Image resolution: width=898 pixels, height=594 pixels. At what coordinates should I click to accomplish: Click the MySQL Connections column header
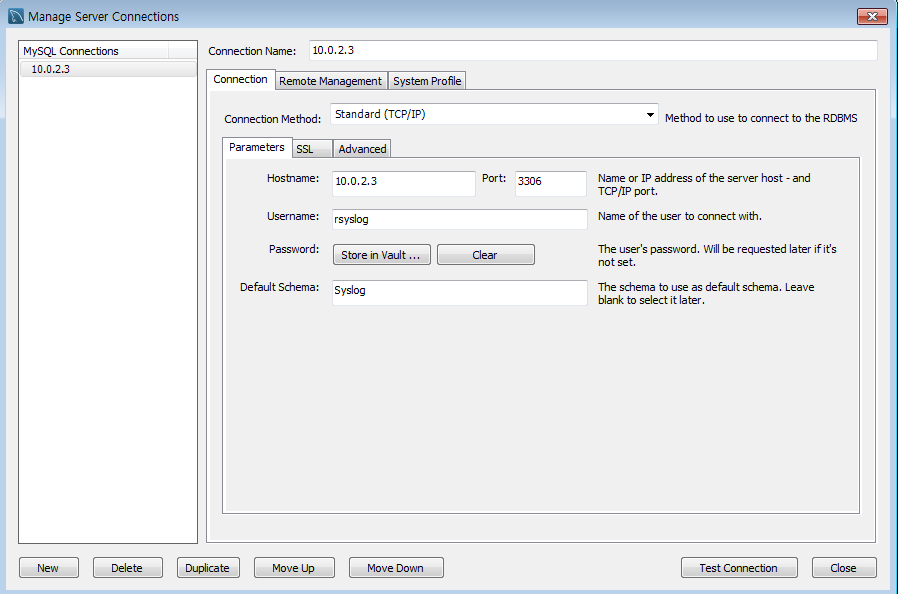click(94, 50)
